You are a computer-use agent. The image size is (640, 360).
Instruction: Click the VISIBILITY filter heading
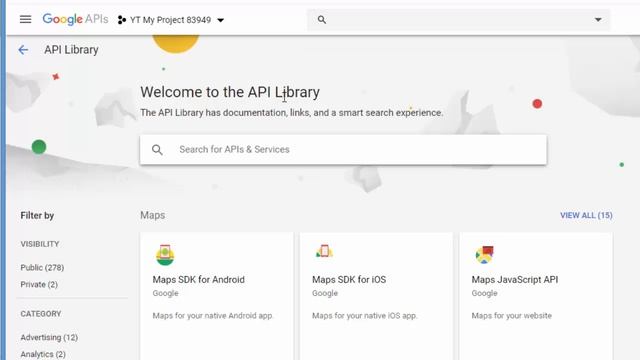click(40, 244)
